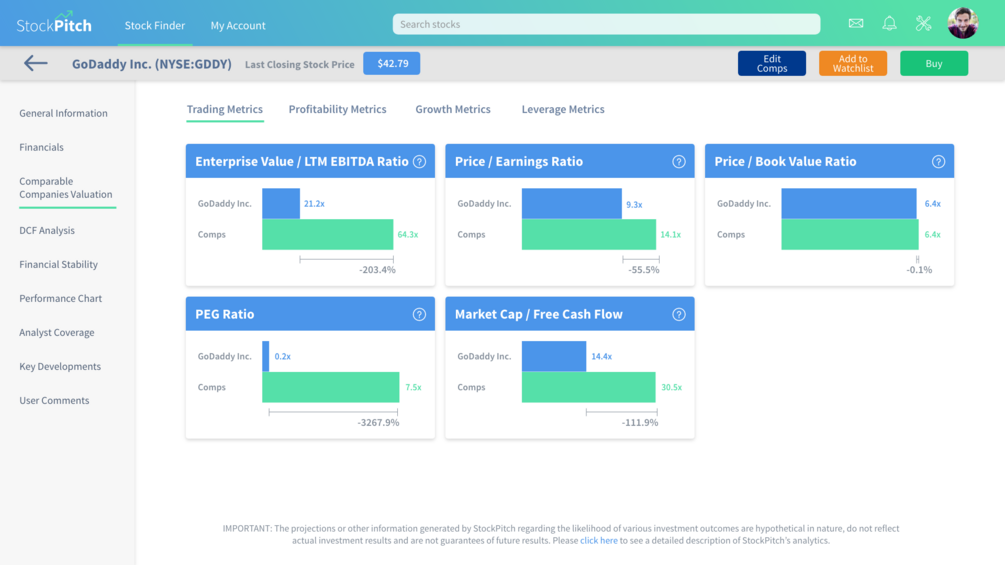Open General Information in sidebar

click(63, 113)
